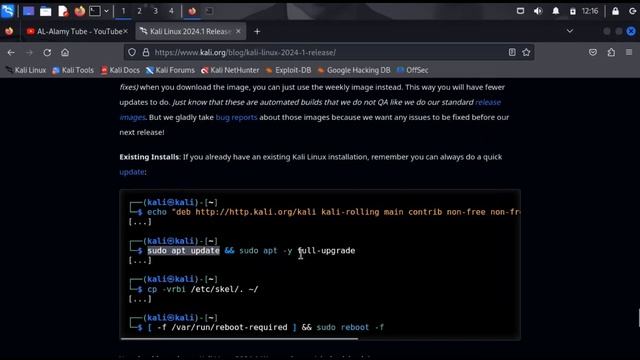The height and width of the screenshot is (360, 640).
Task: Open the tracking protection shield icon
Action: click(x=132, y=52)
